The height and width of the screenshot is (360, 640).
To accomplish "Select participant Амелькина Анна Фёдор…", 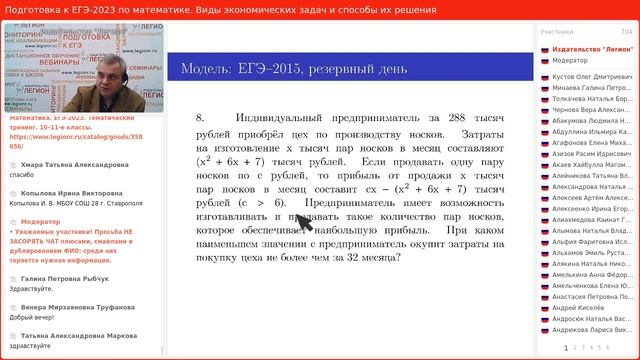I will click(x=592, y=275).
